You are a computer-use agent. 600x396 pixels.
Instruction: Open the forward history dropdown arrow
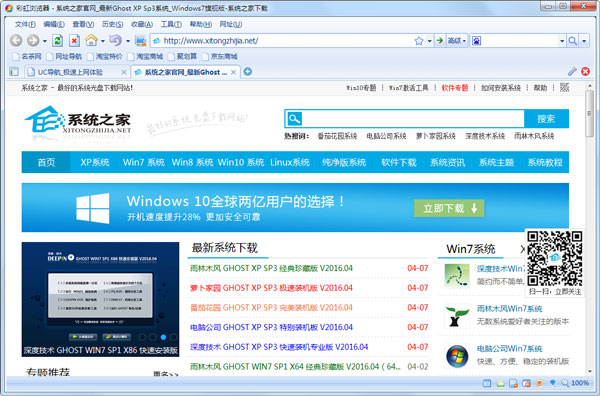coord(45,41)
